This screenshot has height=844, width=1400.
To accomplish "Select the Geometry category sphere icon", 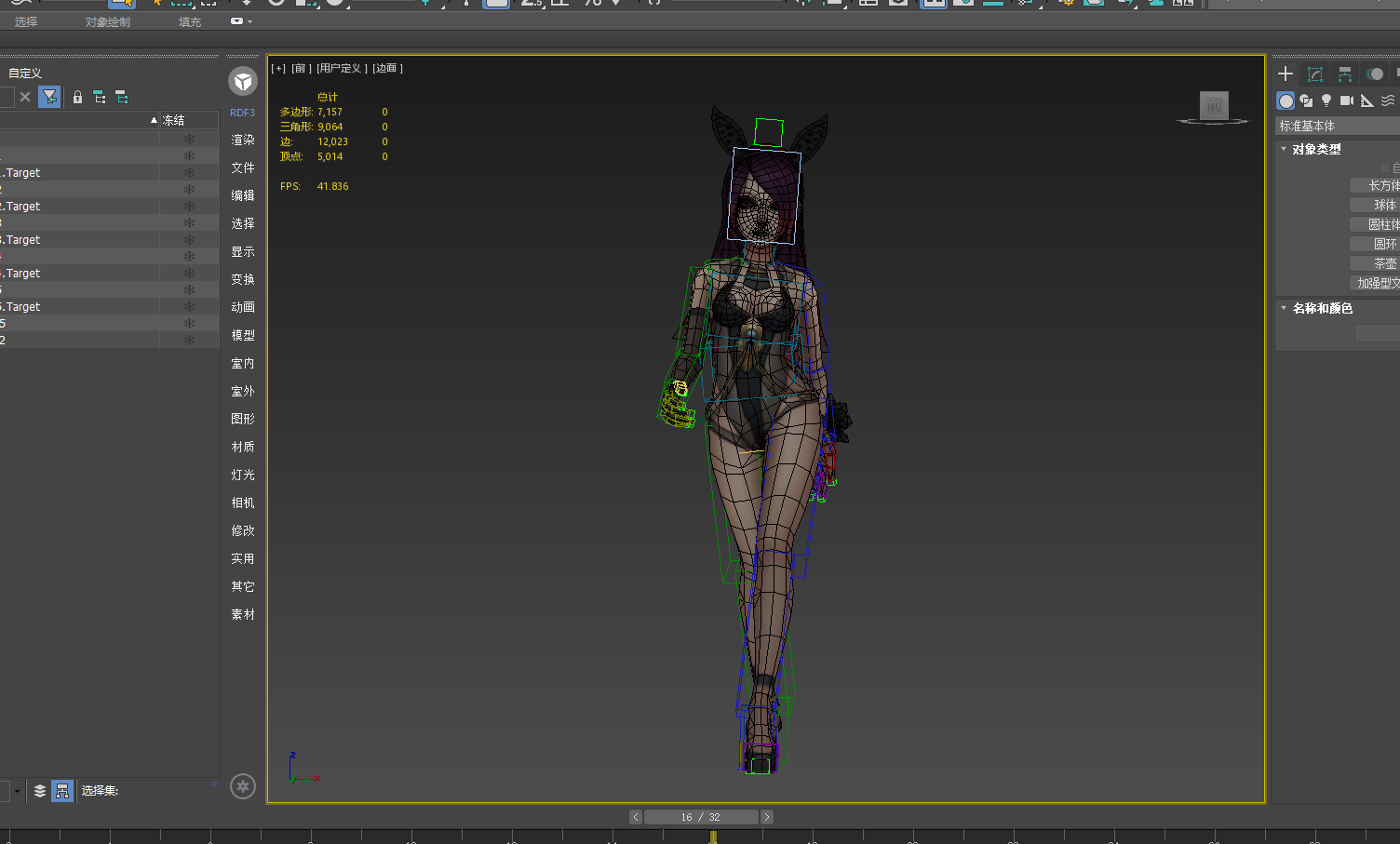I will pyautogui.click(x=1286, y=100).
